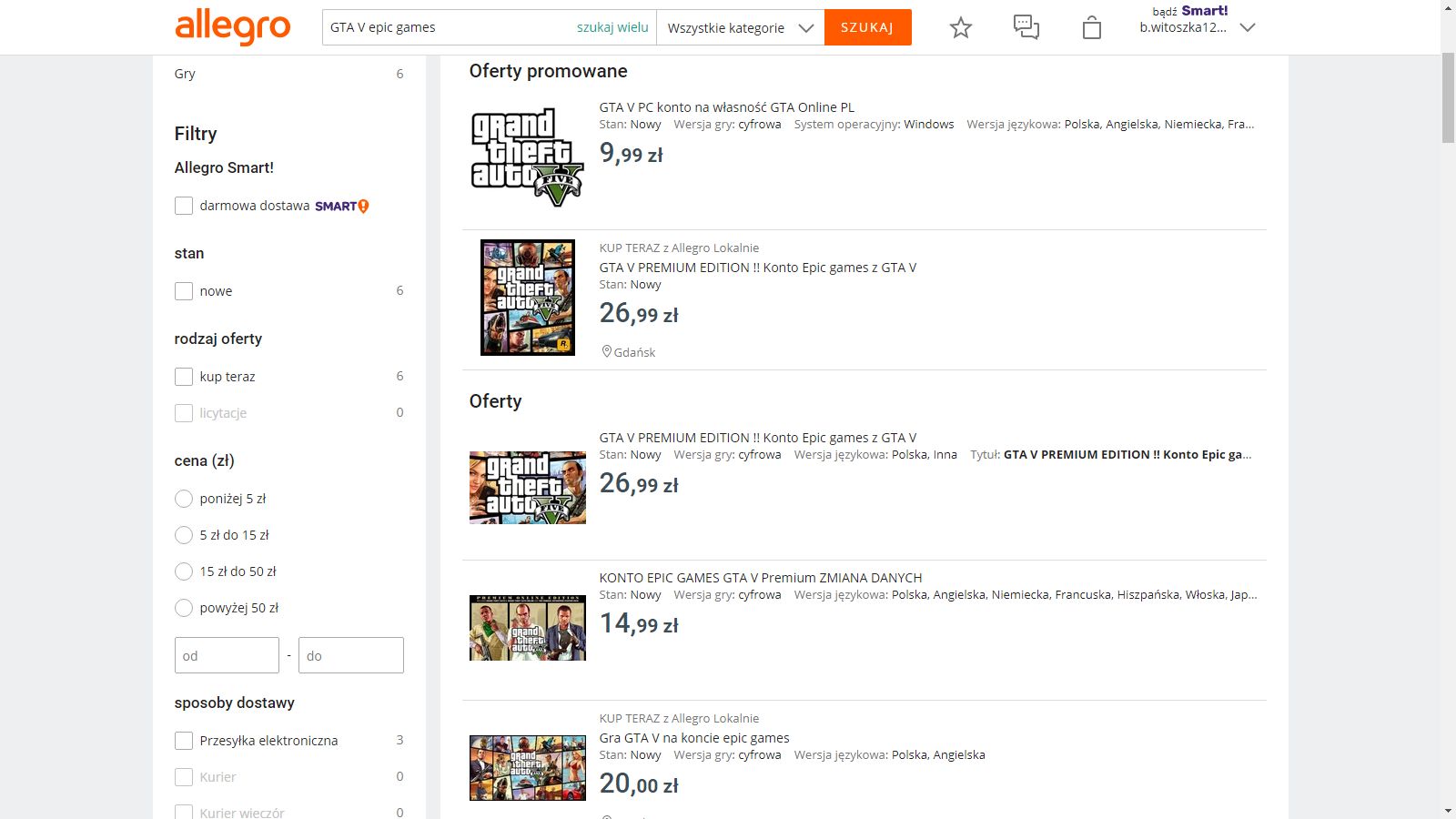Go to Allegro homepage via logo
The height and width of the screenshot is (819, 1456).
pyautogui.click(x=233, y=26)
